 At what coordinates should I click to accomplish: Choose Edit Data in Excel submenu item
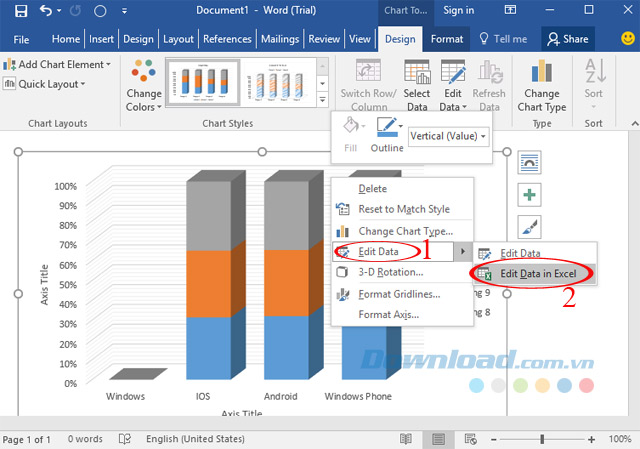click(538, 273)
